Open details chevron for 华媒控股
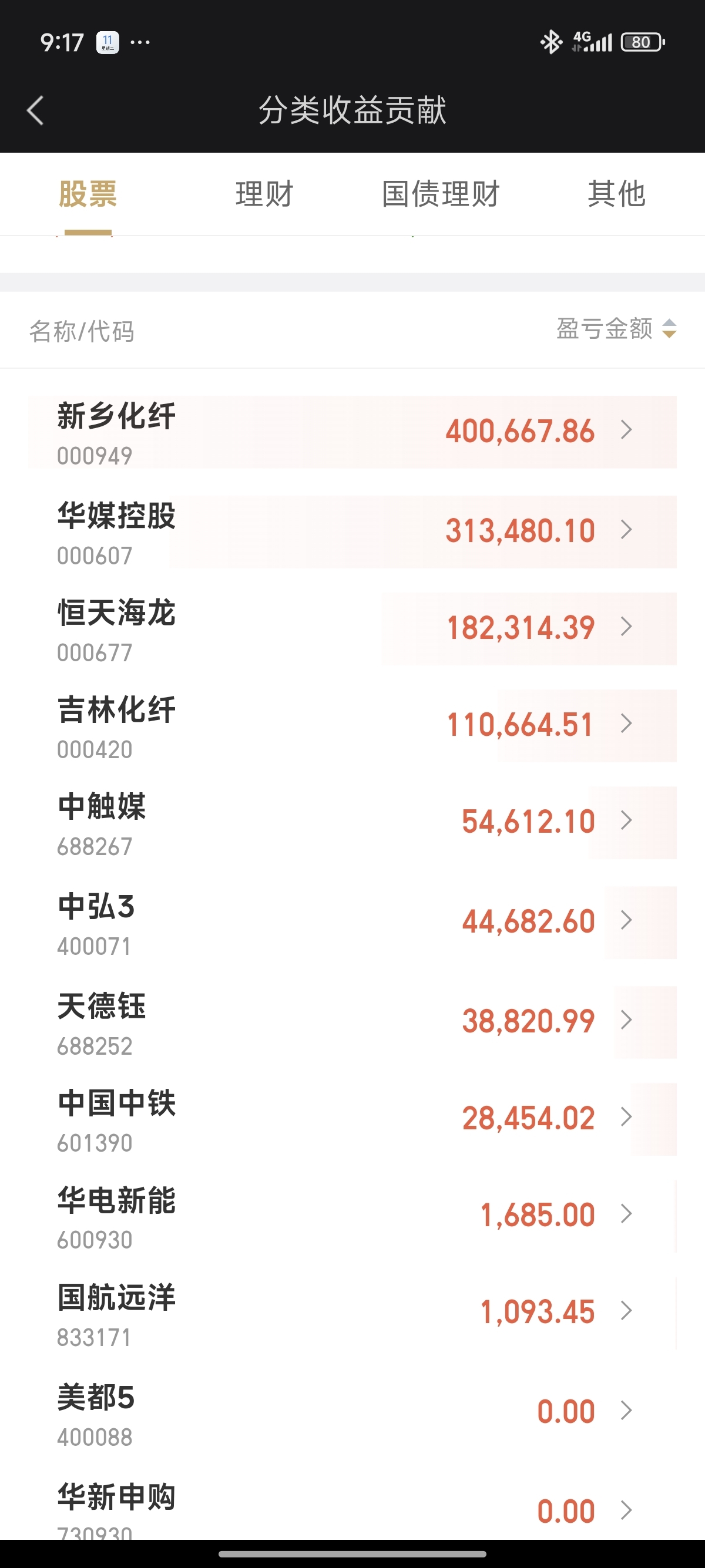This screenshot has height=1568, width=705. (x=626, y=530)
